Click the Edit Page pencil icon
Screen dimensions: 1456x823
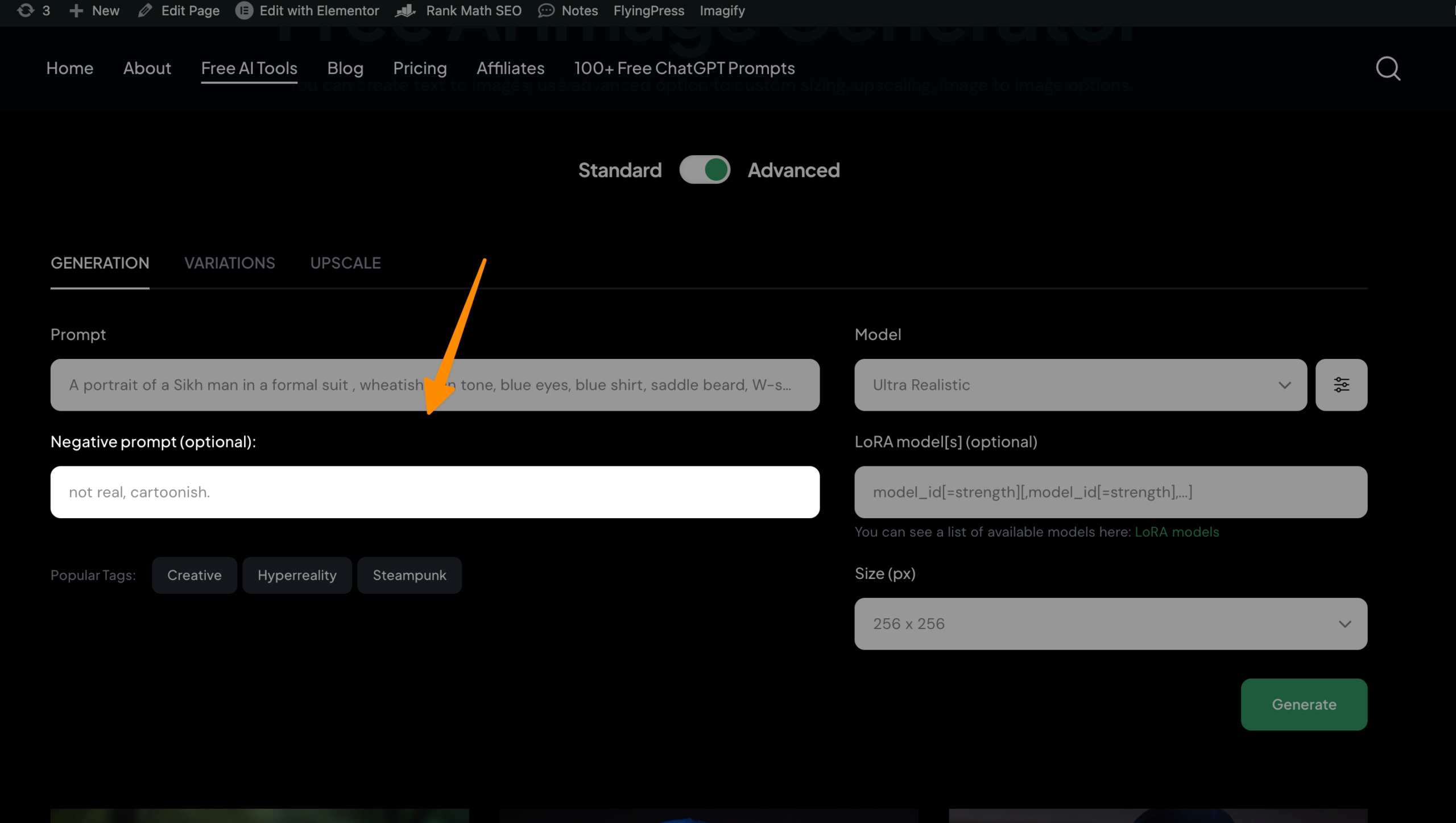click(x=145, y=10)
